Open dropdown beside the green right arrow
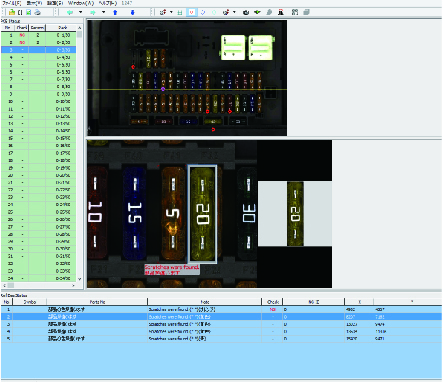The image size is (443, 382). coord(103,12)
